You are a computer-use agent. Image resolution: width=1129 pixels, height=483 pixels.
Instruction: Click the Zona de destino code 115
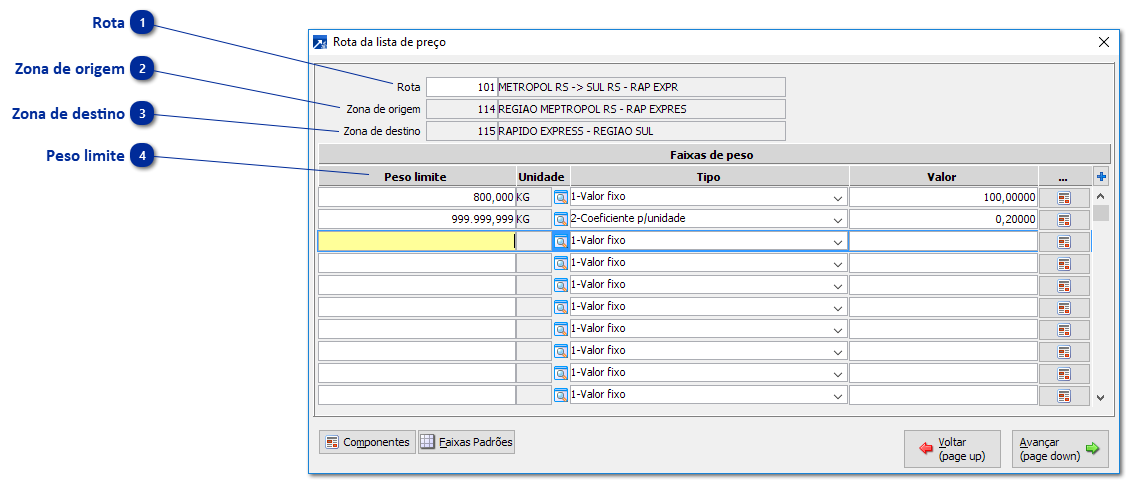461,131
